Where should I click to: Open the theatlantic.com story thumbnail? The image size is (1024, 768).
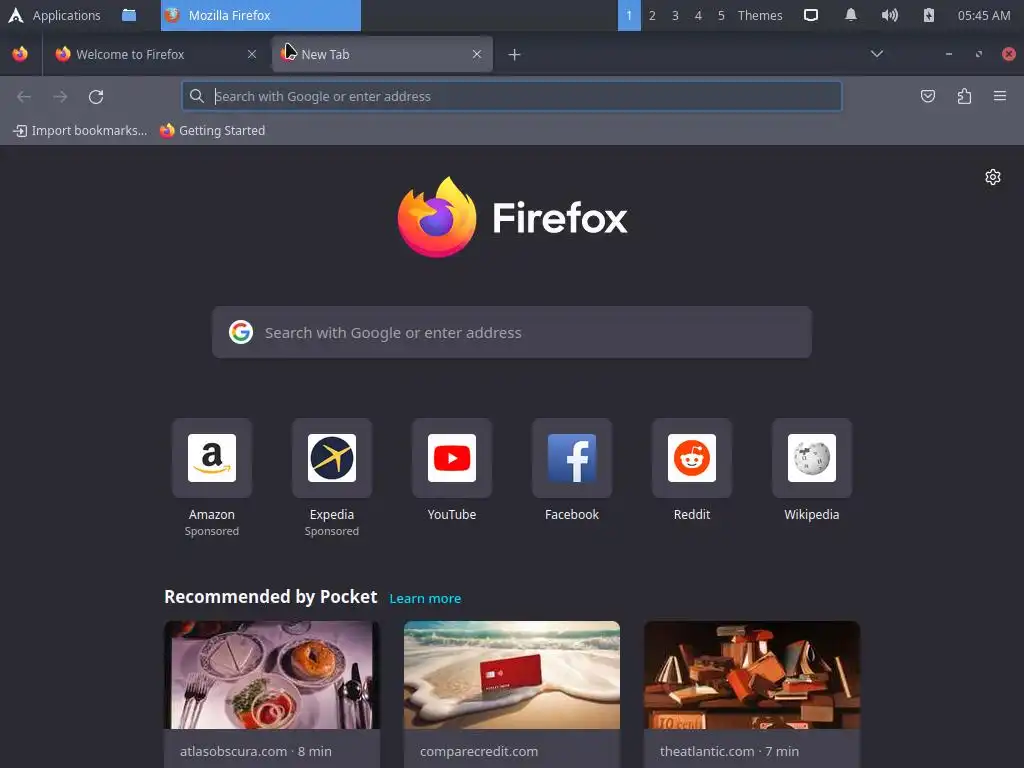(x=752, y=675)
